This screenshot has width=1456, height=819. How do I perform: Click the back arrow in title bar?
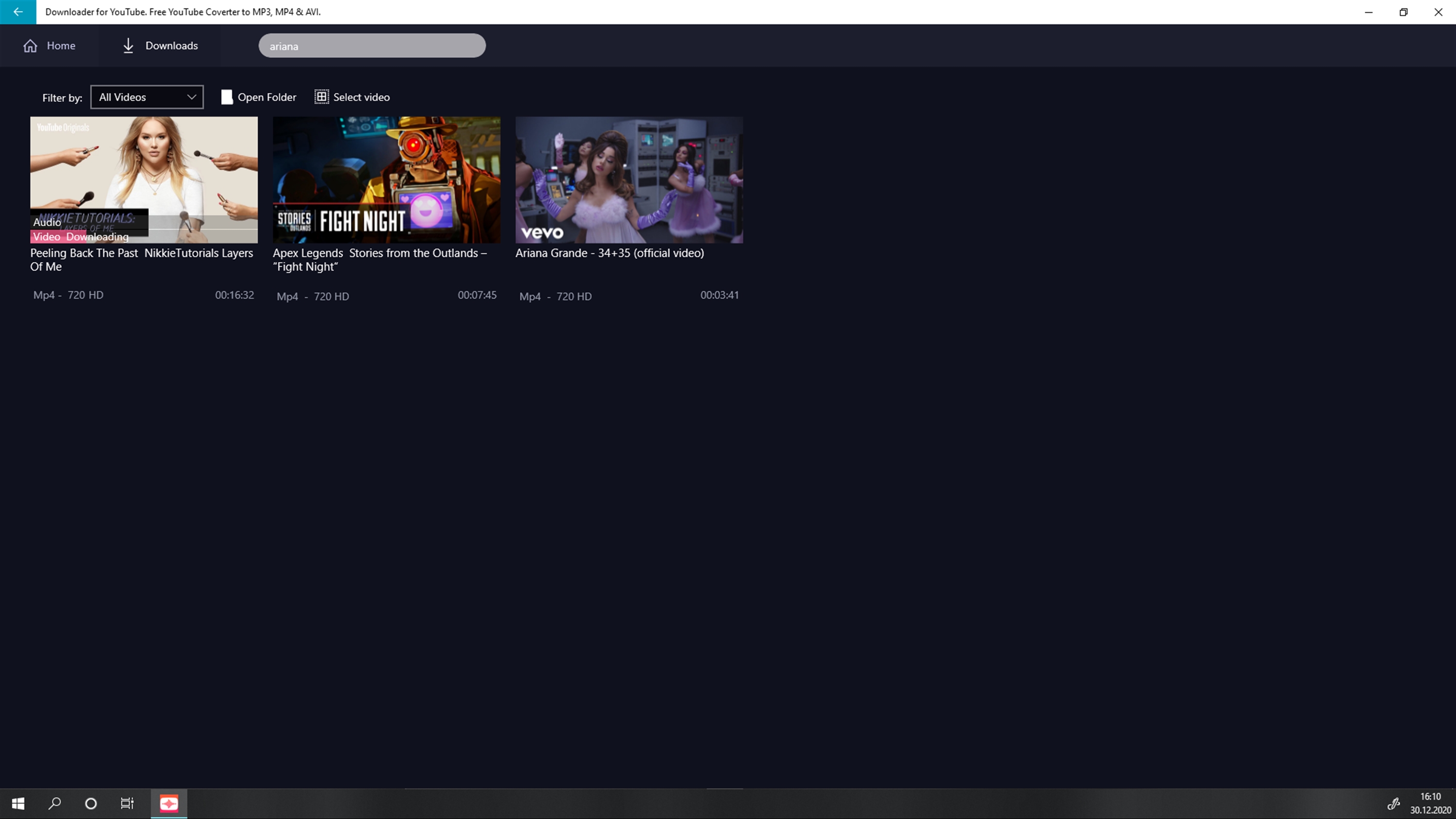18,12
